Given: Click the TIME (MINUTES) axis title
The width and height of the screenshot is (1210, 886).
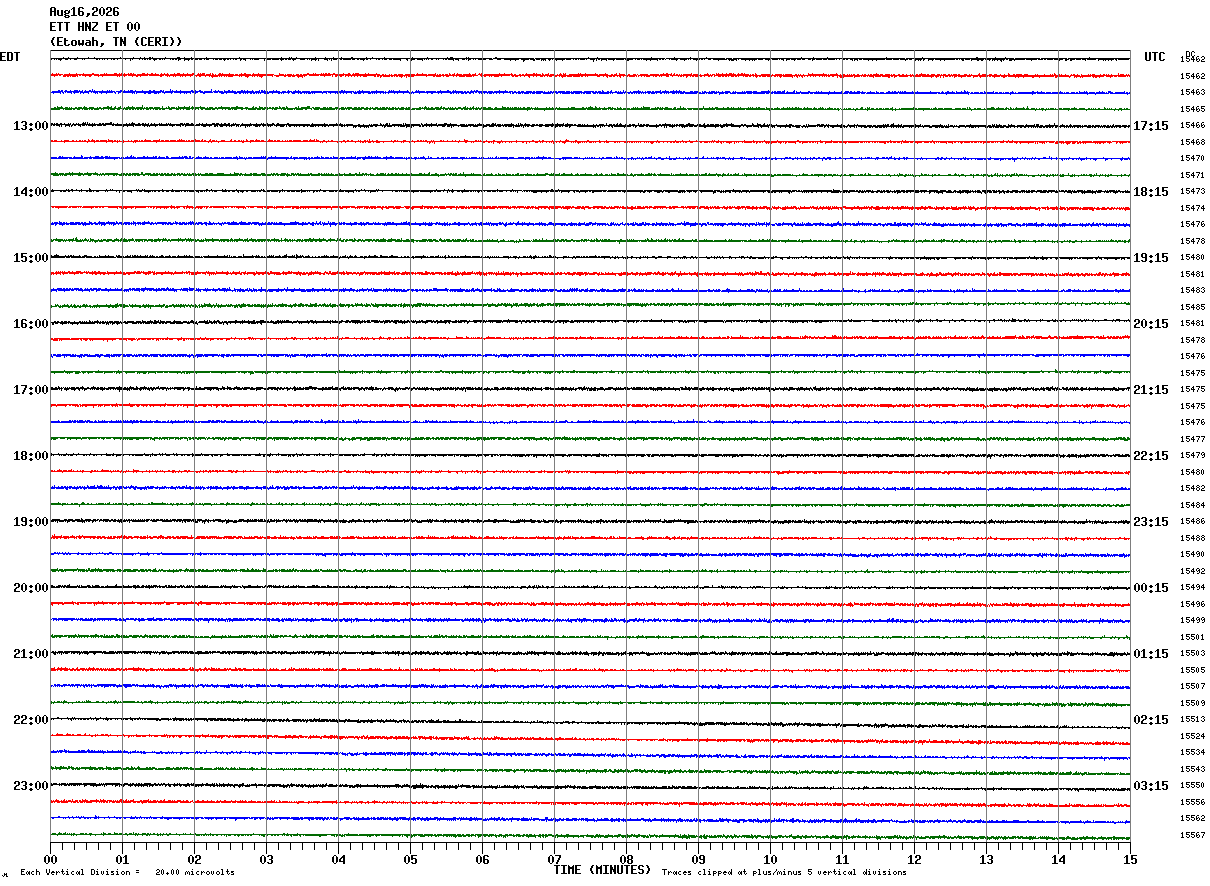Looking at the screenshot, I should (602, 870).
